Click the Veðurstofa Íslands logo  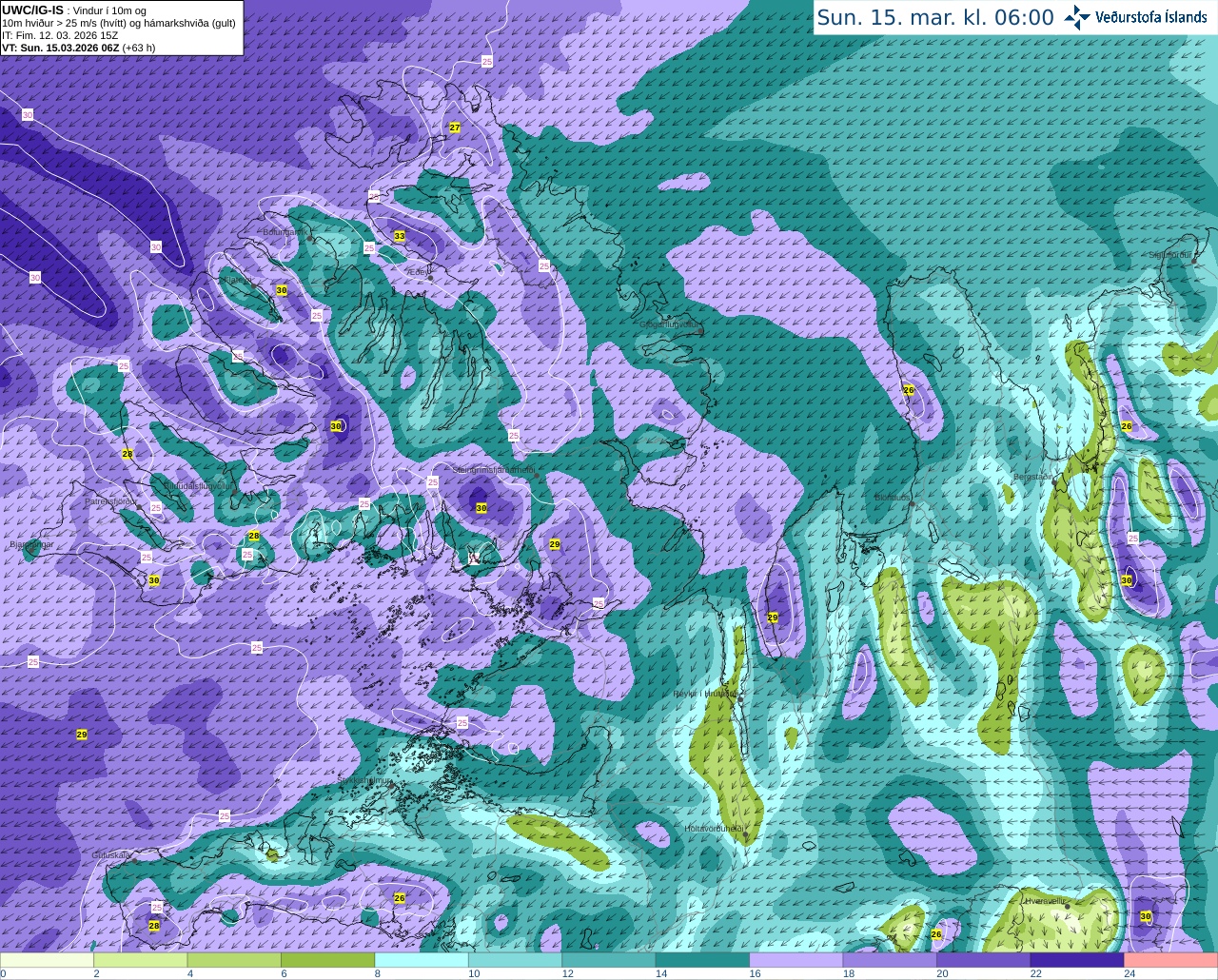coord(1135,17)
